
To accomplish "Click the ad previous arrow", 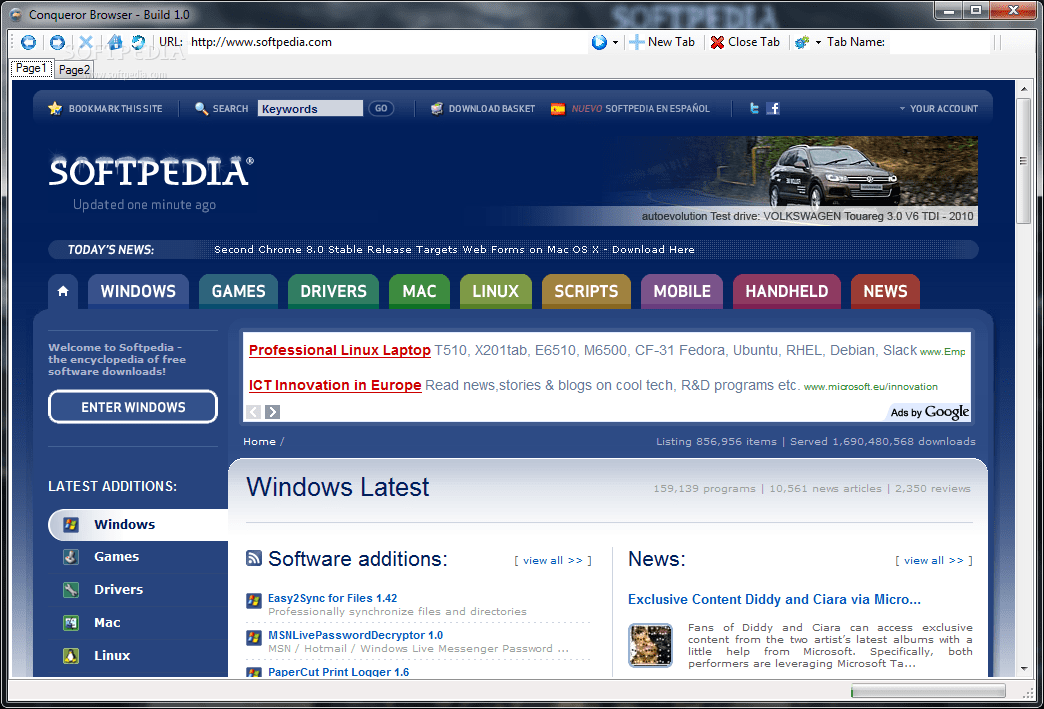I will pyautogui.click(x=254, y=412).
